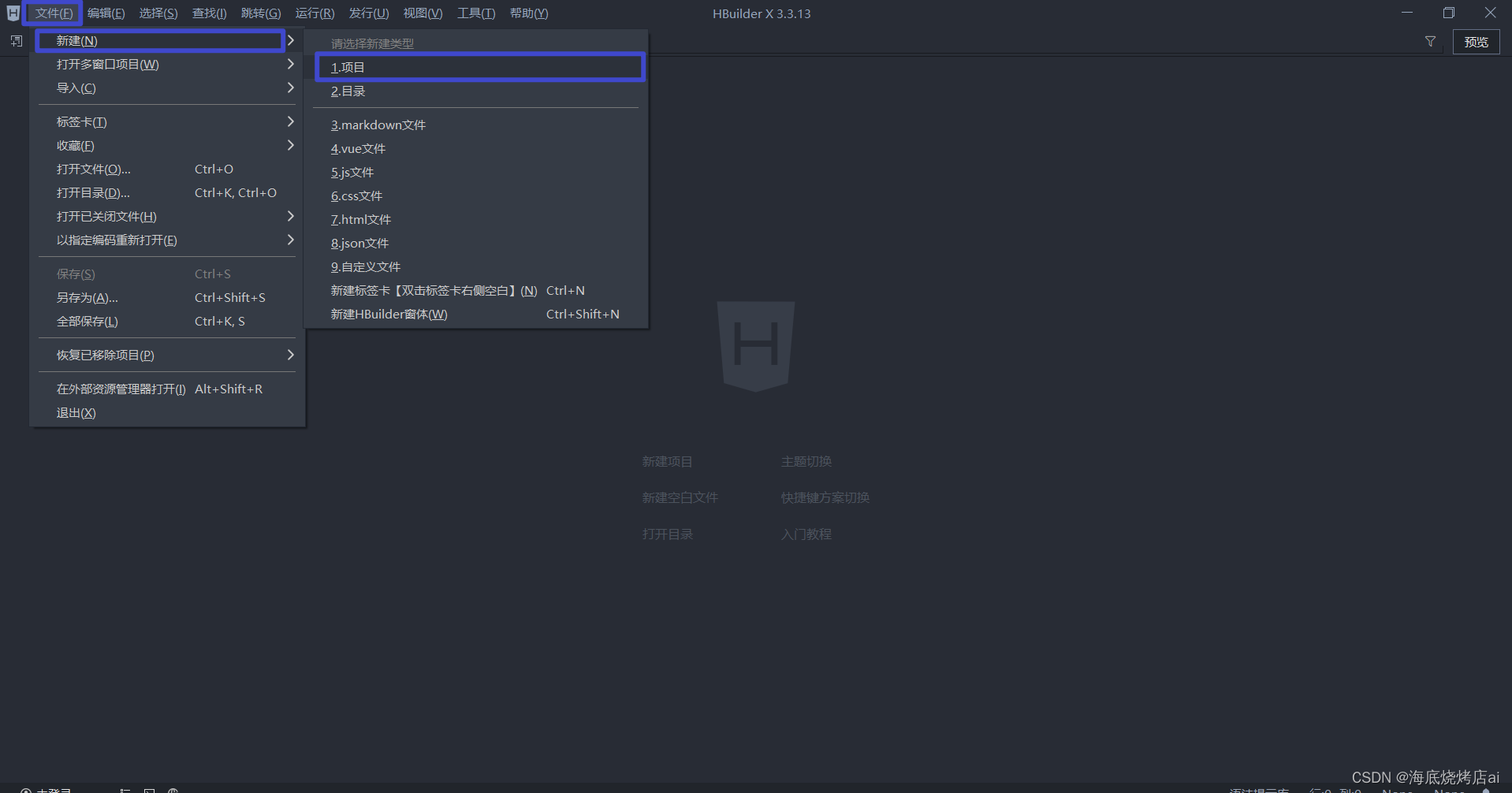Image resolution: width=1512 pixels, height=793 pixels.
Task: Expand the 打开多窗口项目(W) submenu arrow
Action: click(x=290, y=64)
